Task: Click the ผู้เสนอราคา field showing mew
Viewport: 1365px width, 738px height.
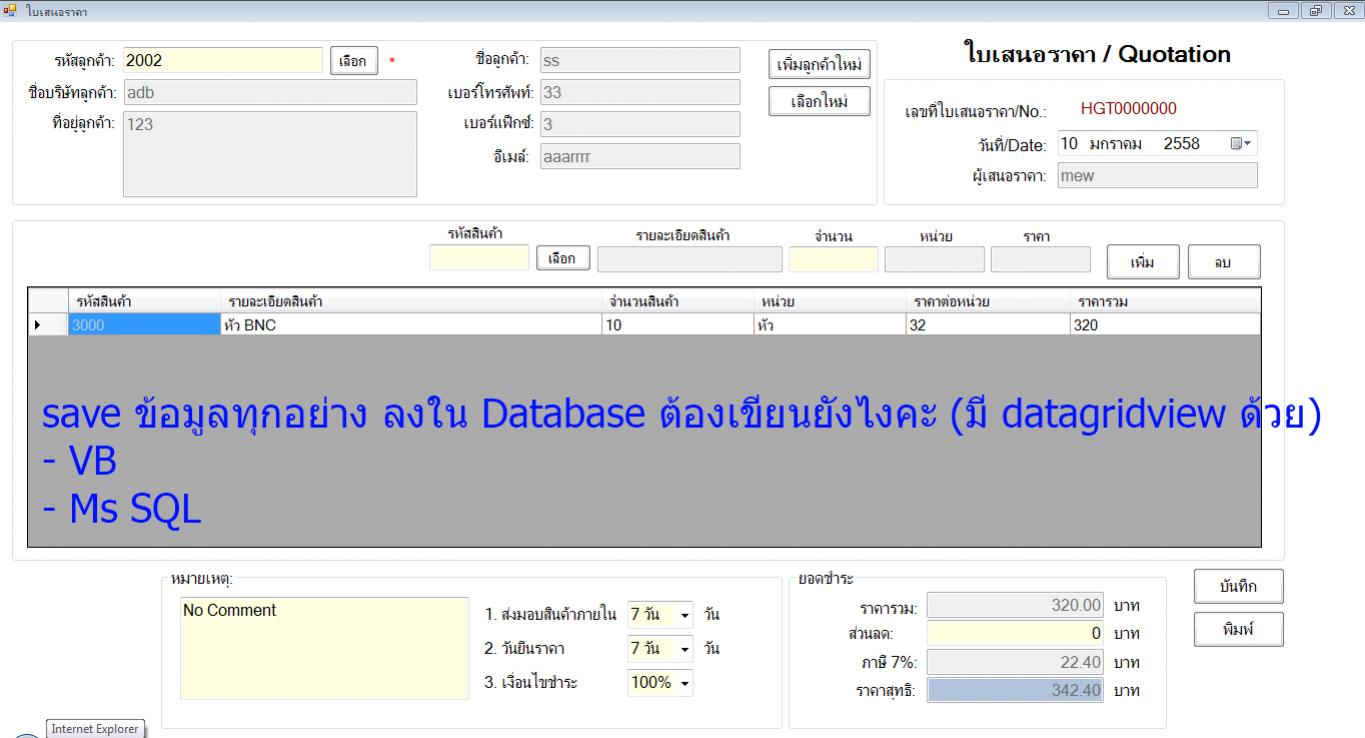Action: click(1157, 176)
